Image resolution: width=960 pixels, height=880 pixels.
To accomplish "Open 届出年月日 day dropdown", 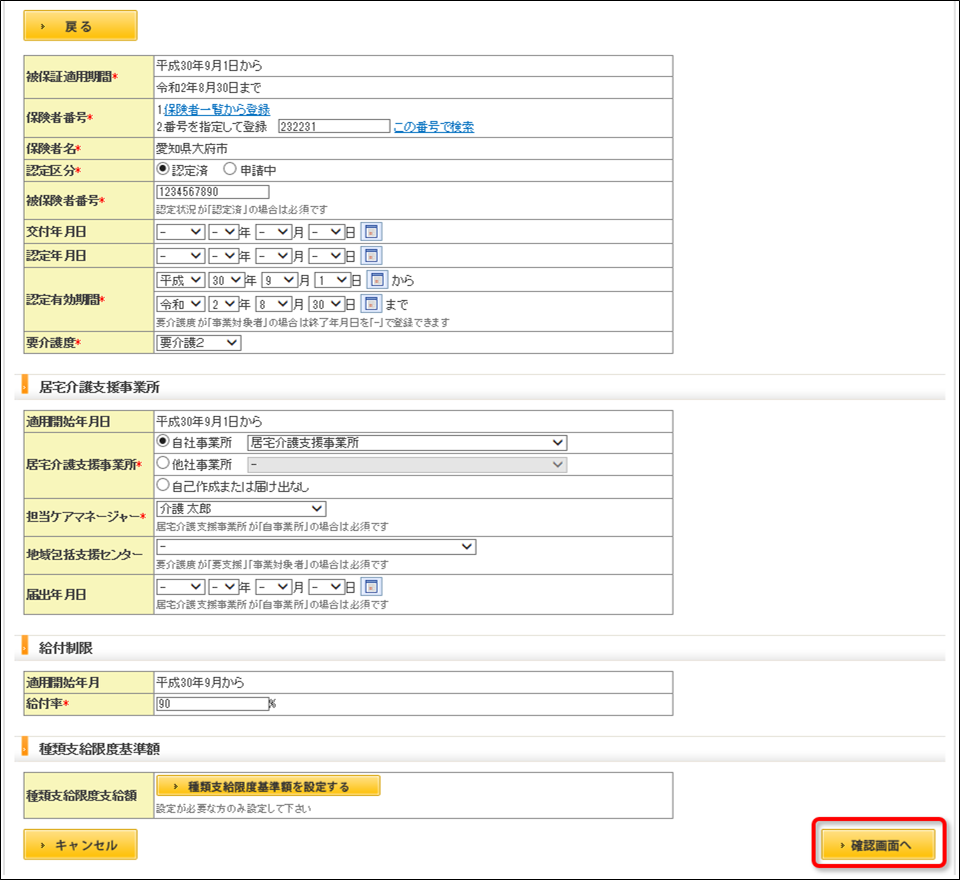I will click(326, 587).
